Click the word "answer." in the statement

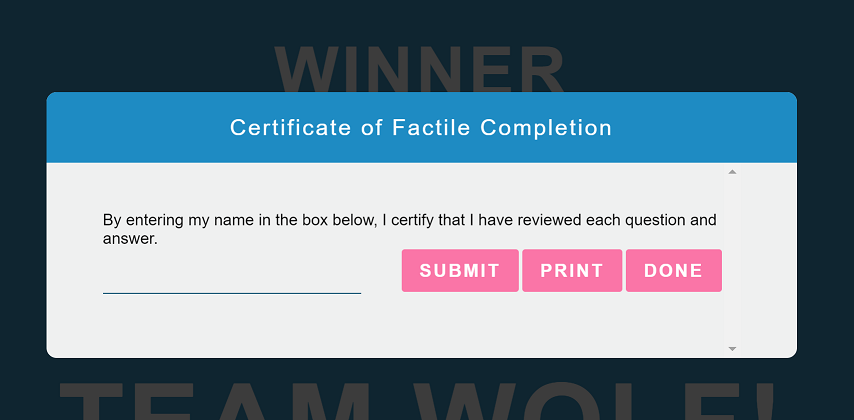click(x=130, y=239)
